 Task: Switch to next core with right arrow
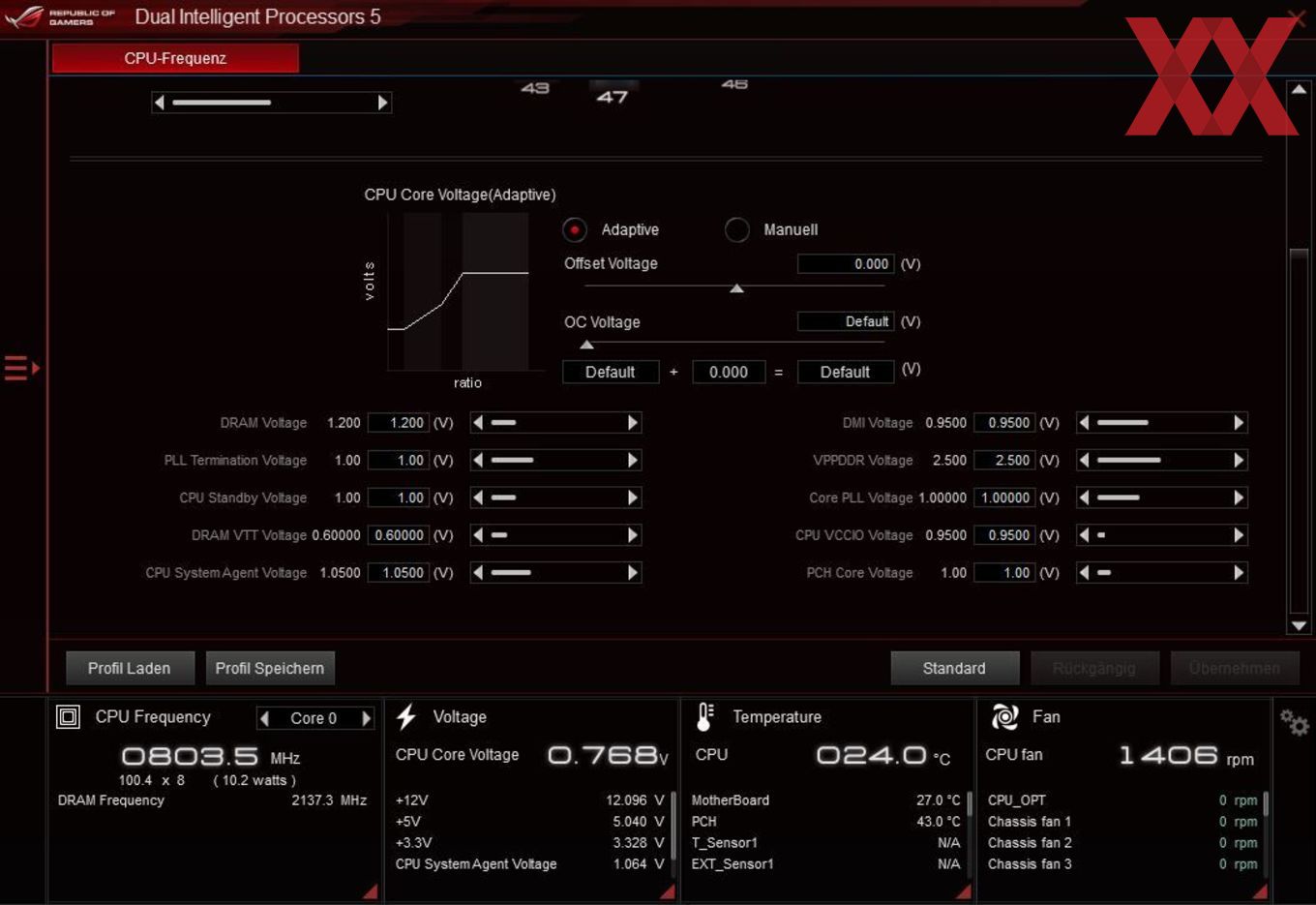click(x=367, y=718)
